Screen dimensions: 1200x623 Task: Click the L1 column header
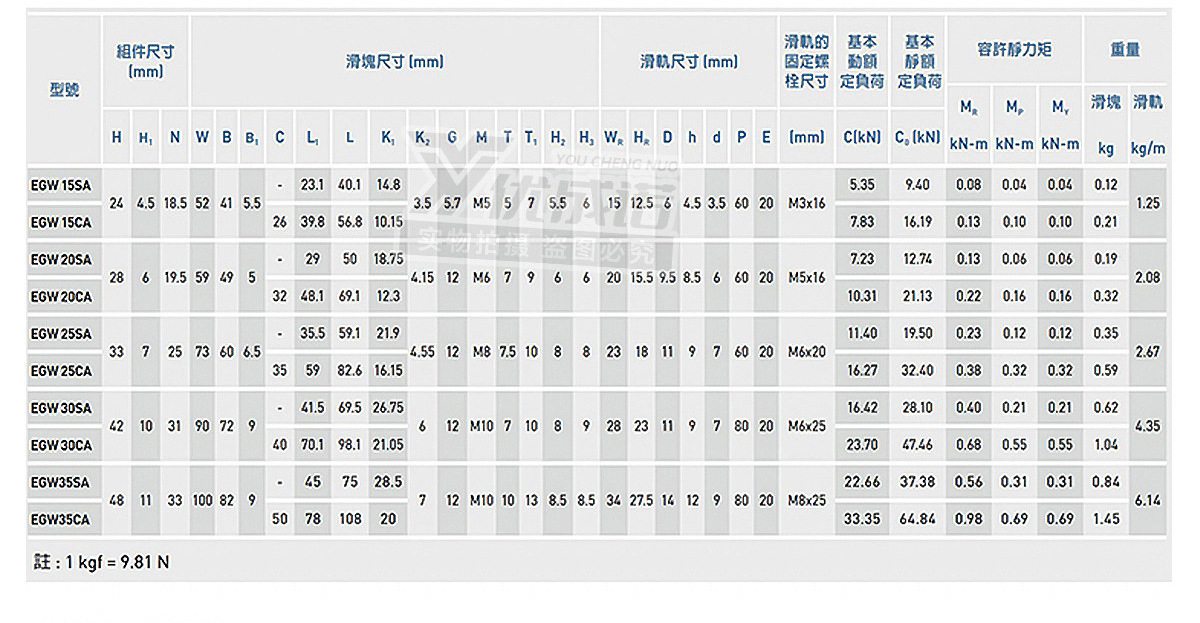313,138
